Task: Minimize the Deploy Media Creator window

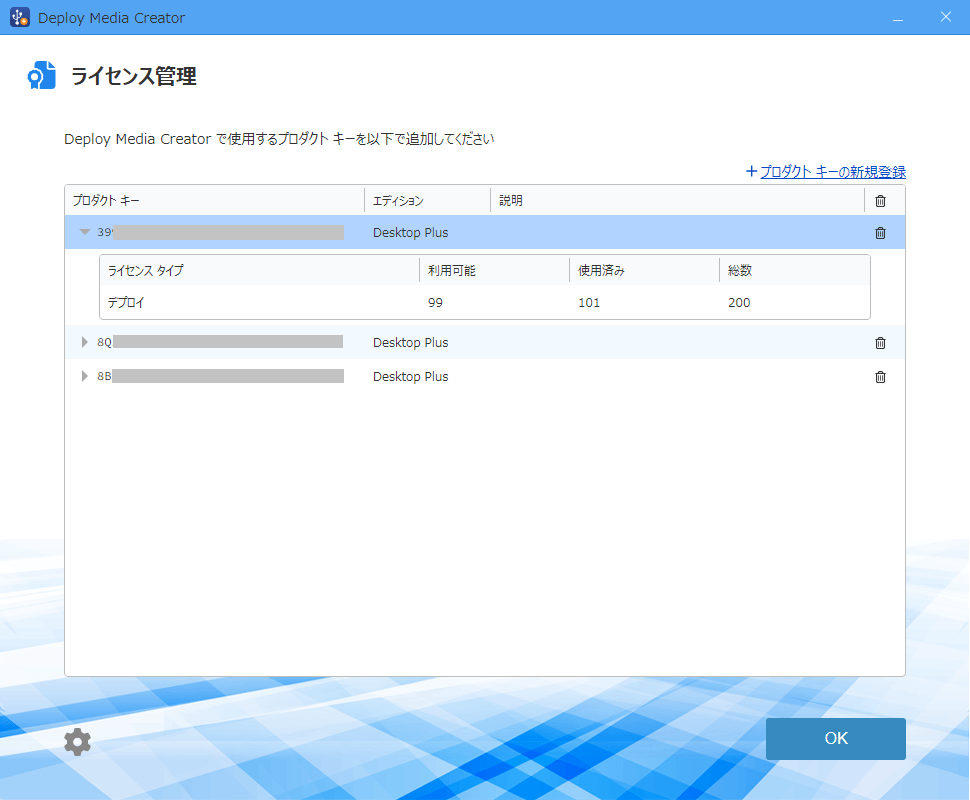Action: [x=898, y=18]
